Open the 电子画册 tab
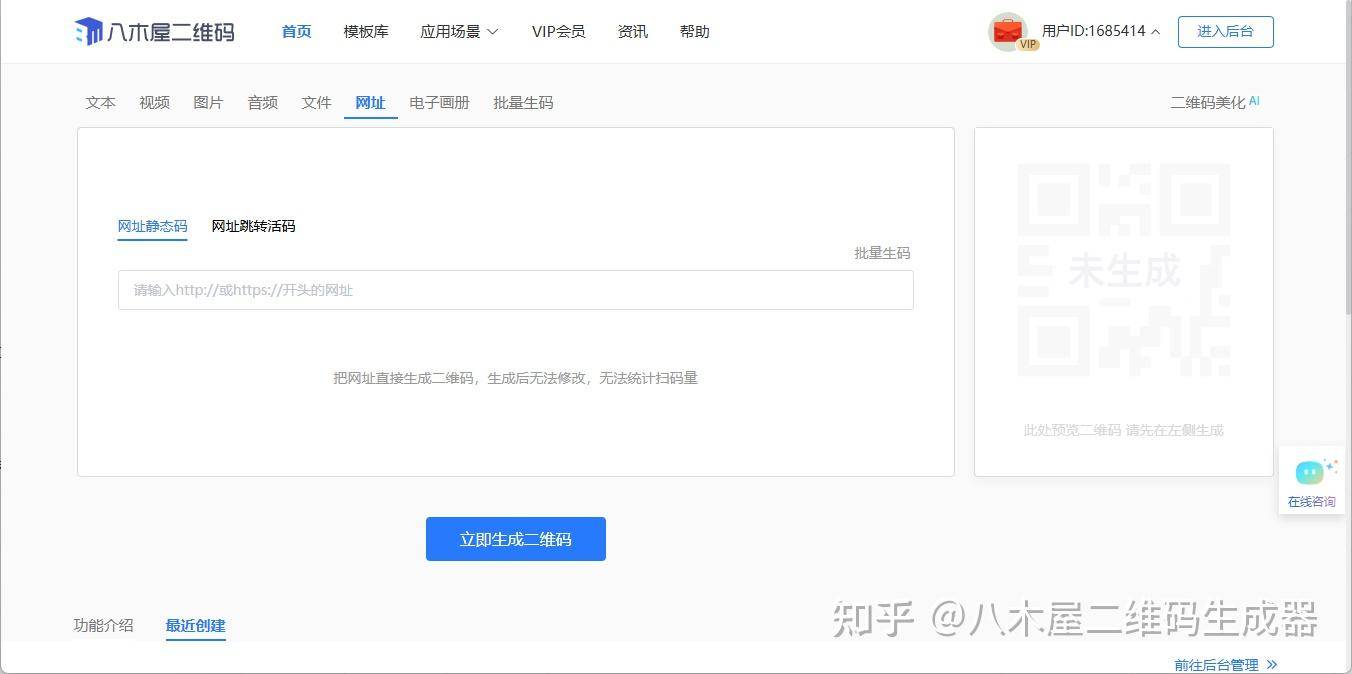Viewport: 1352px width, 674px height. point(439,102)
